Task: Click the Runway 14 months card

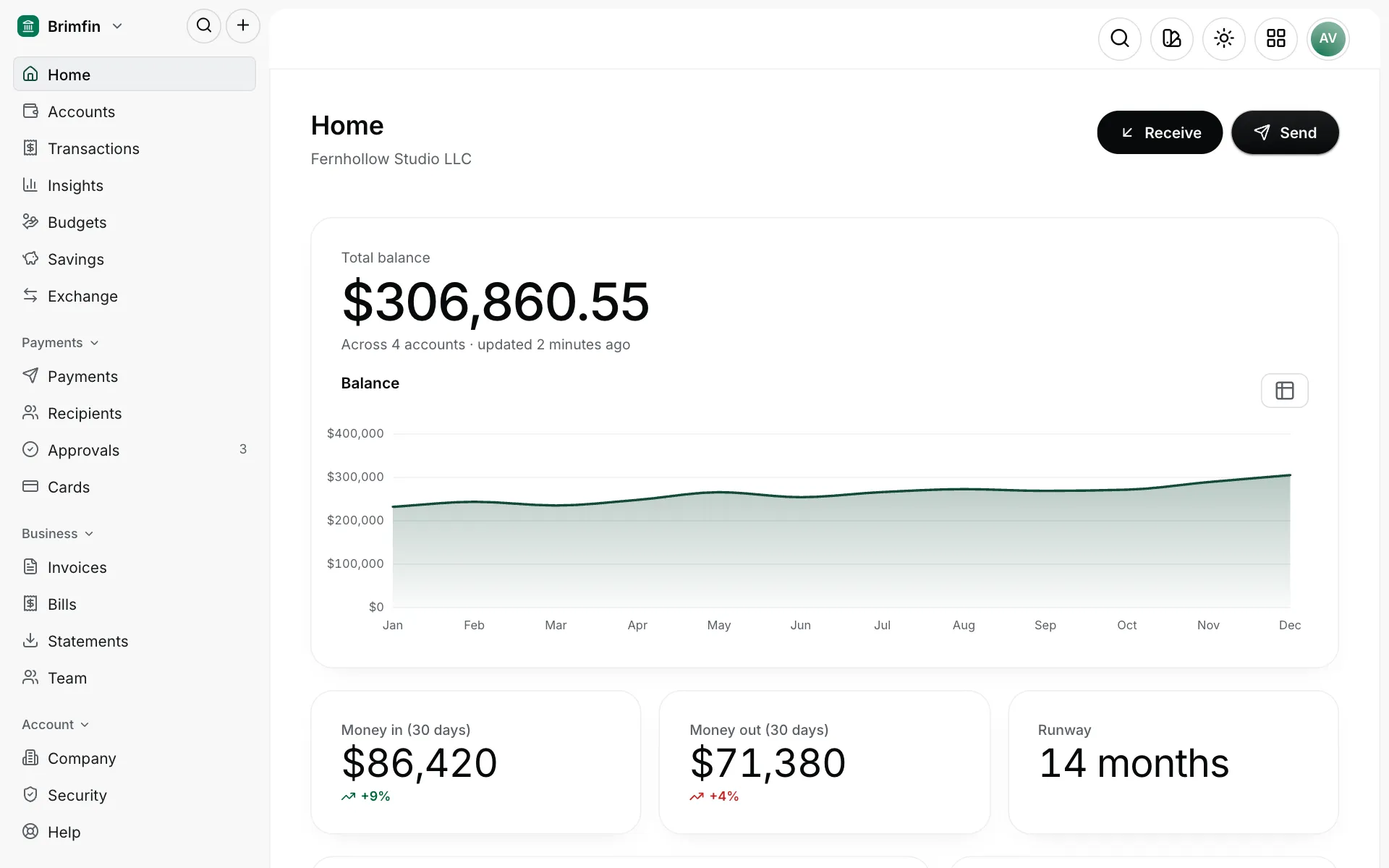Action: pos(1173,762)
